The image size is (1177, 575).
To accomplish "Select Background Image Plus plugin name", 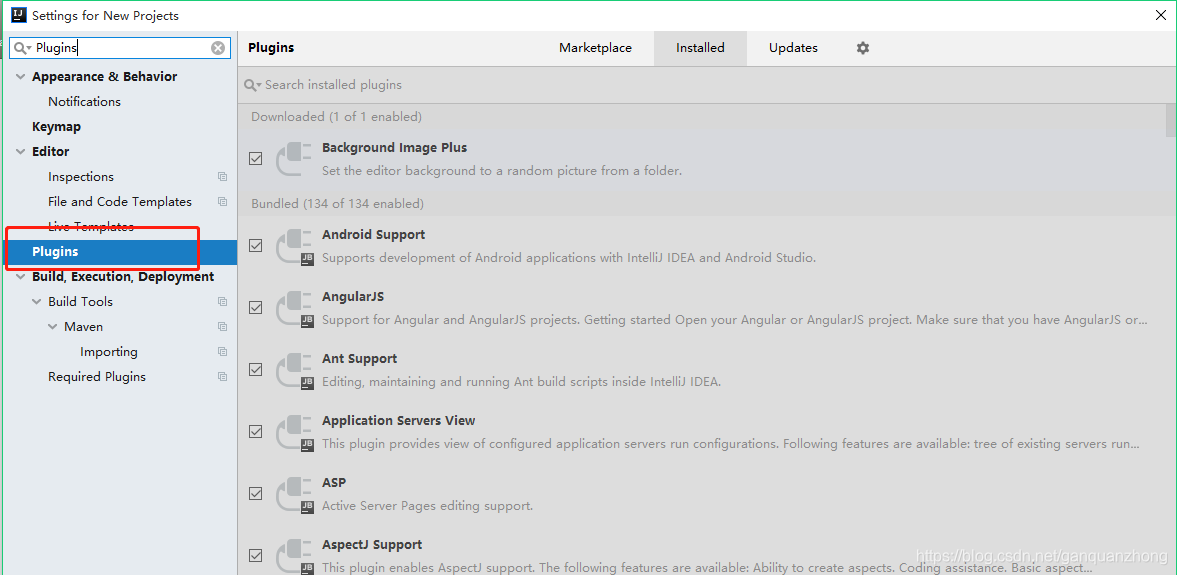I will point(394,148).
